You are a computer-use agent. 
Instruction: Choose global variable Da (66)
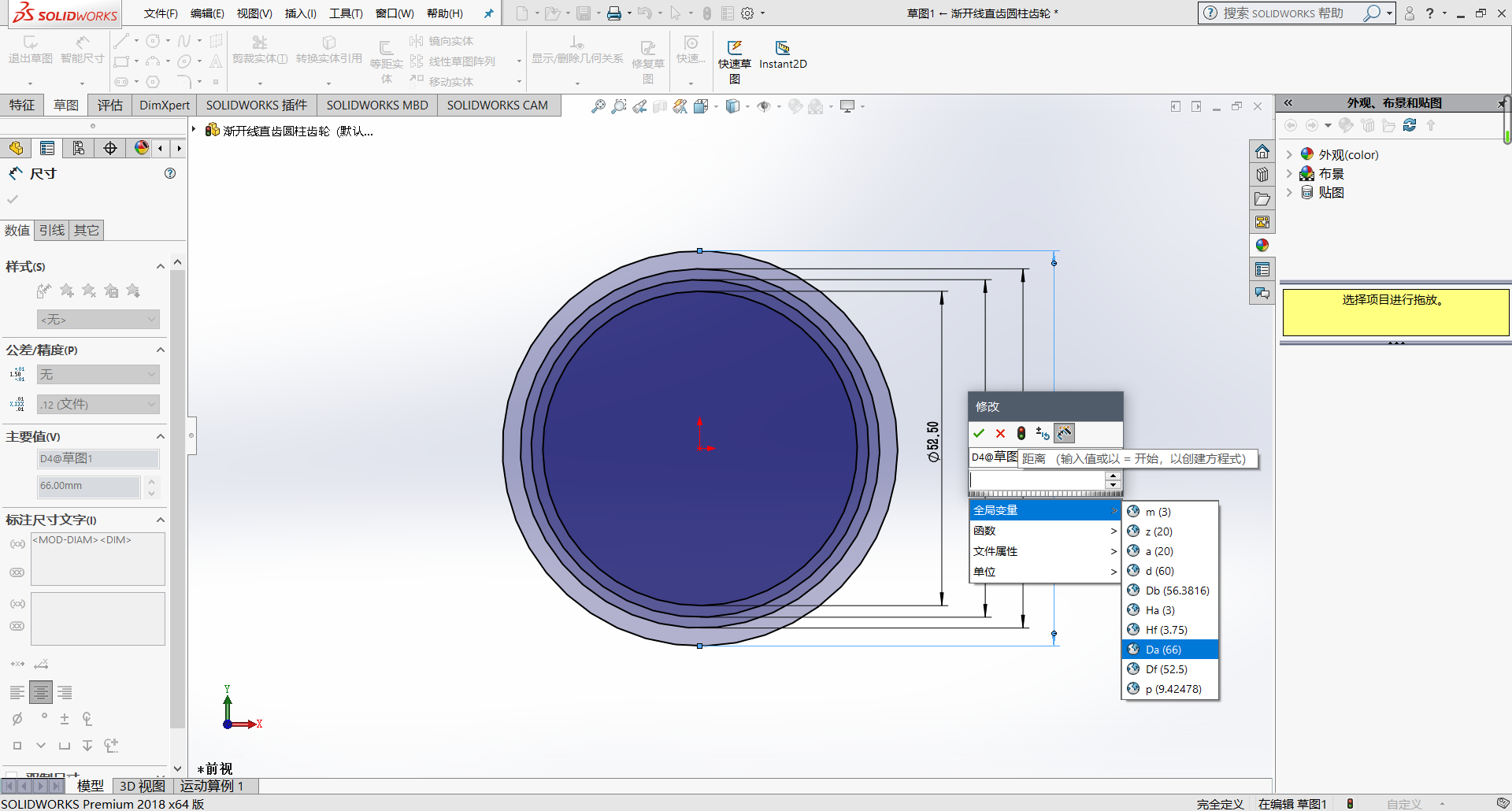1169,650
